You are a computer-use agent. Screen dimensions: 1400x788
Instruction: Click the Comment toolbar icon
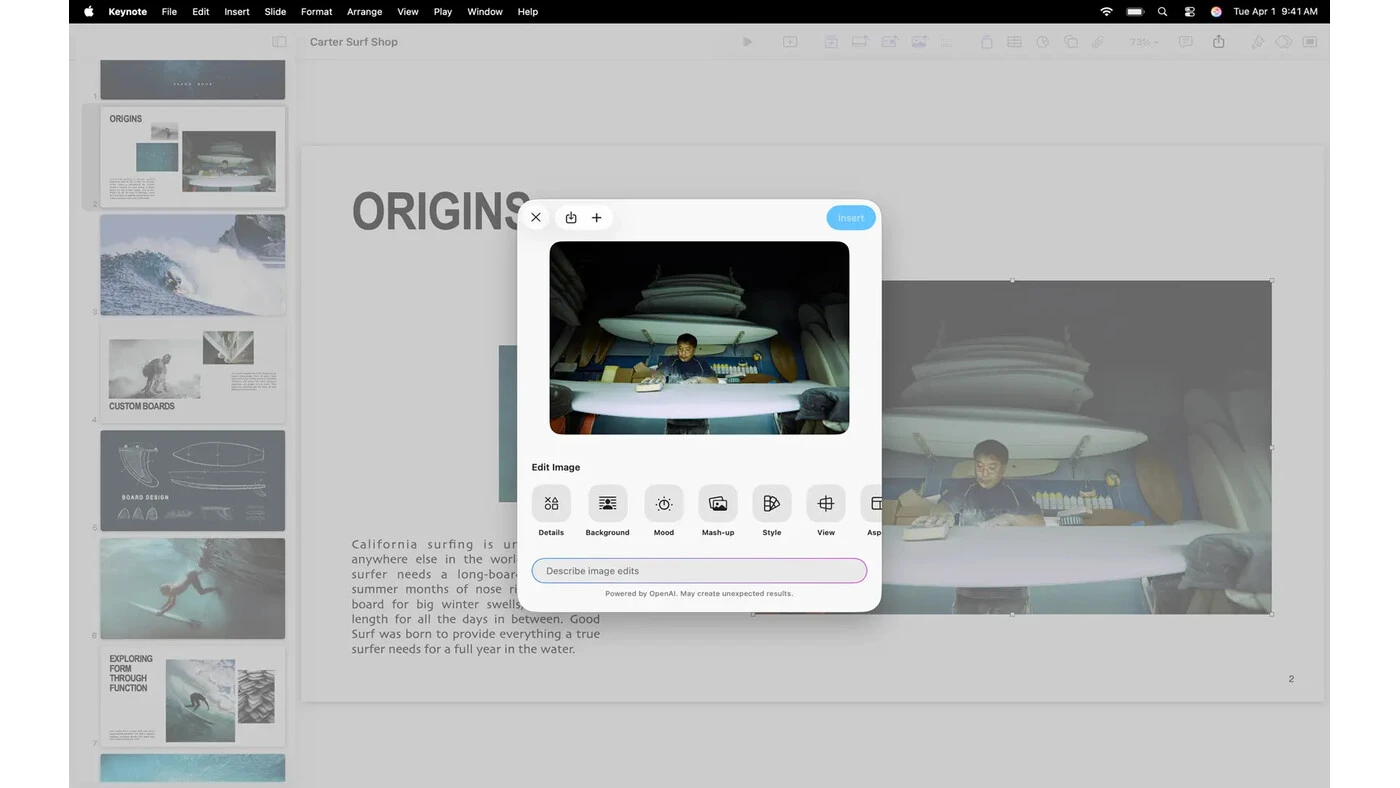[1186, 42]
